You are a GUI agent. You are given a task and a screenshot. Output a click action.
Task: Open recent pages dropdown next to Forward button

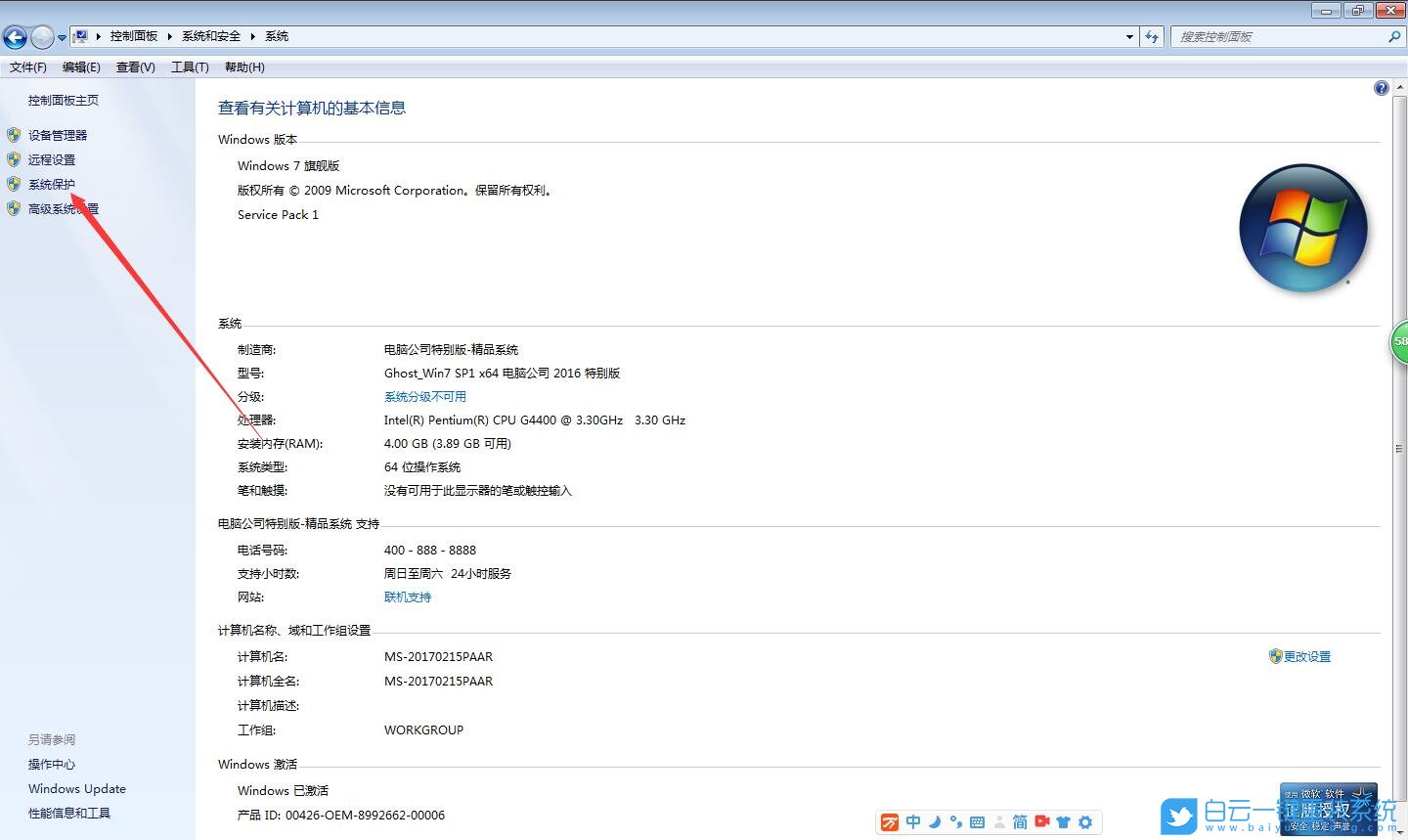(x=62, y=38)
